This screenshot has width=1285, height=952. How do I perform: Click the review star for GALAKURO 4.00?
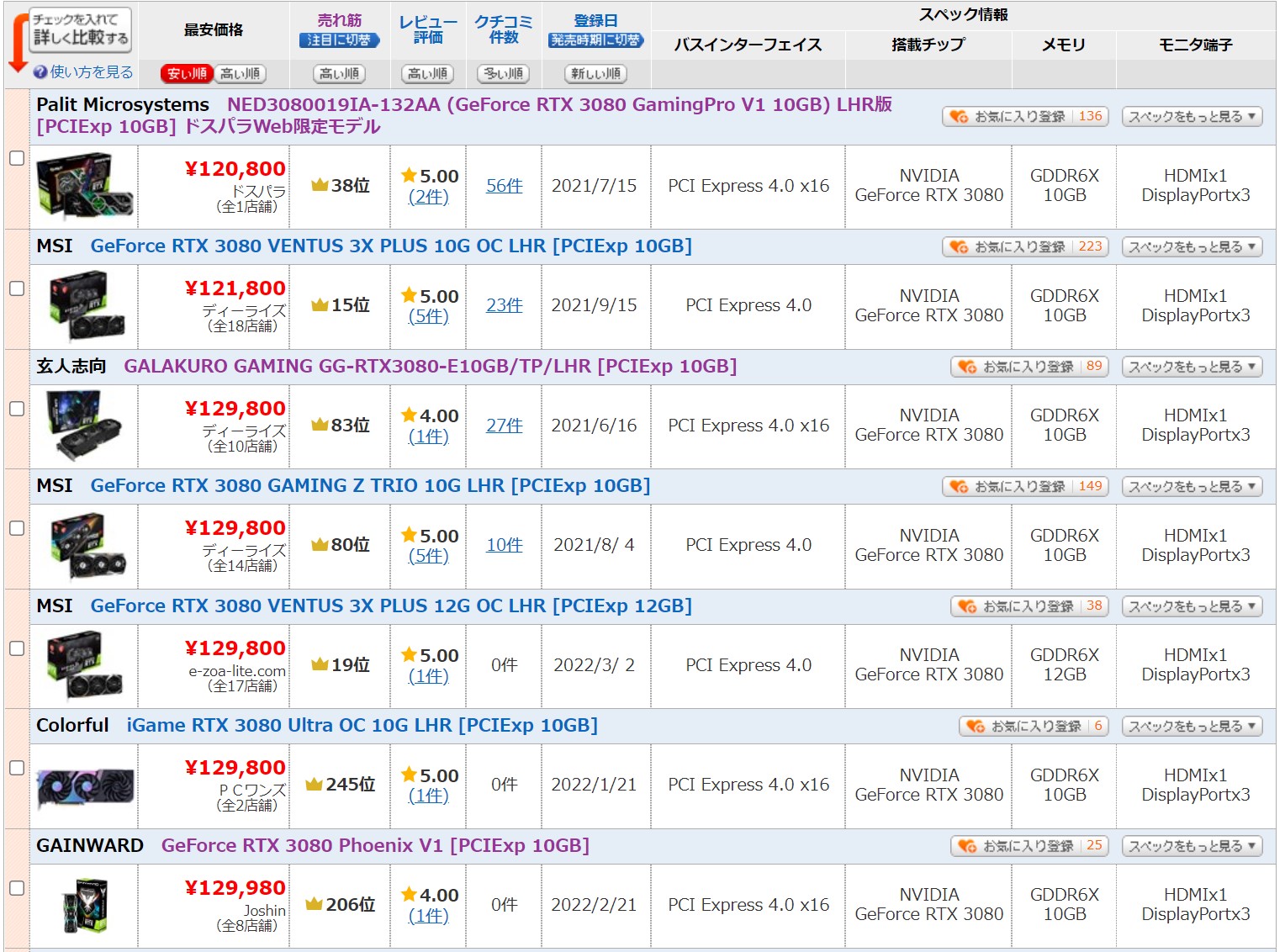click(410, 415)
